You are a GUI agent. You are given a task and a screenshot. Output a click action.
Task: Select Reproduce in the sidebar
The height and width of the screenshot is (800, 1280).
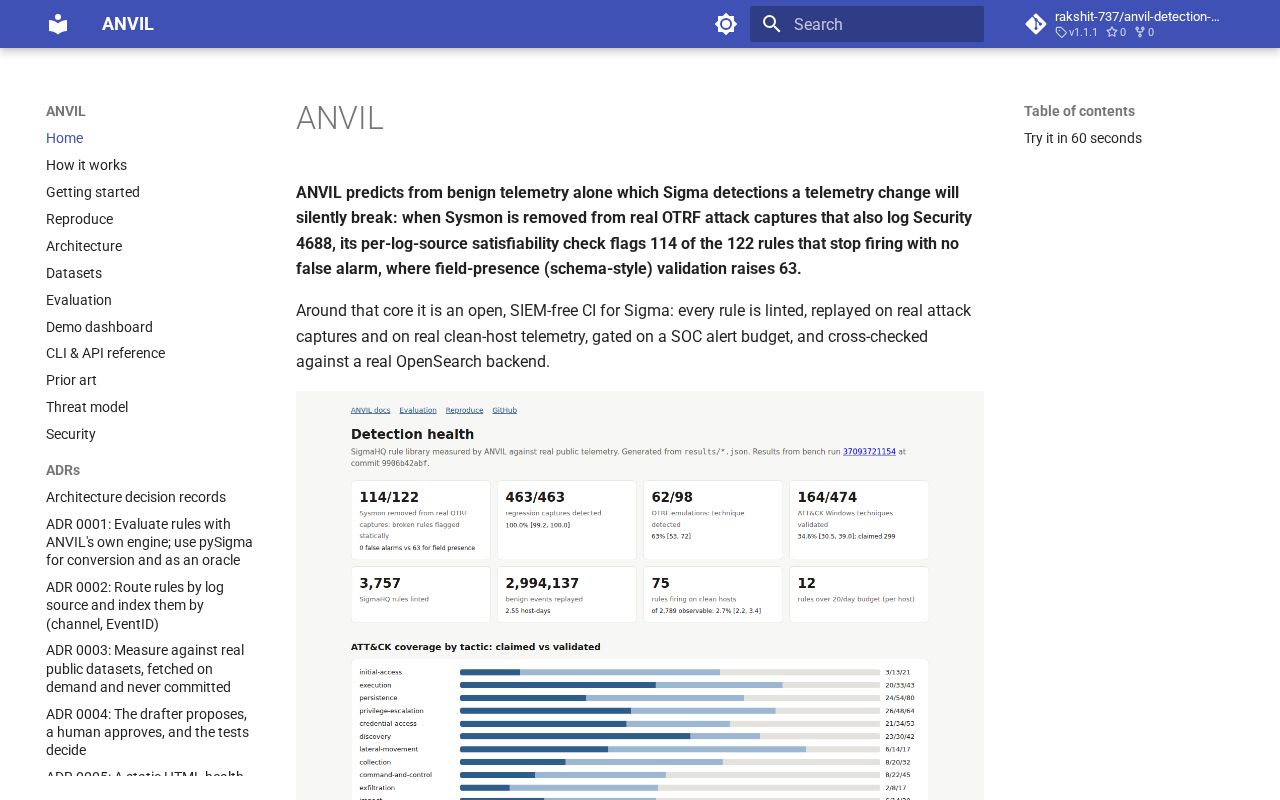tap(79, 219)
